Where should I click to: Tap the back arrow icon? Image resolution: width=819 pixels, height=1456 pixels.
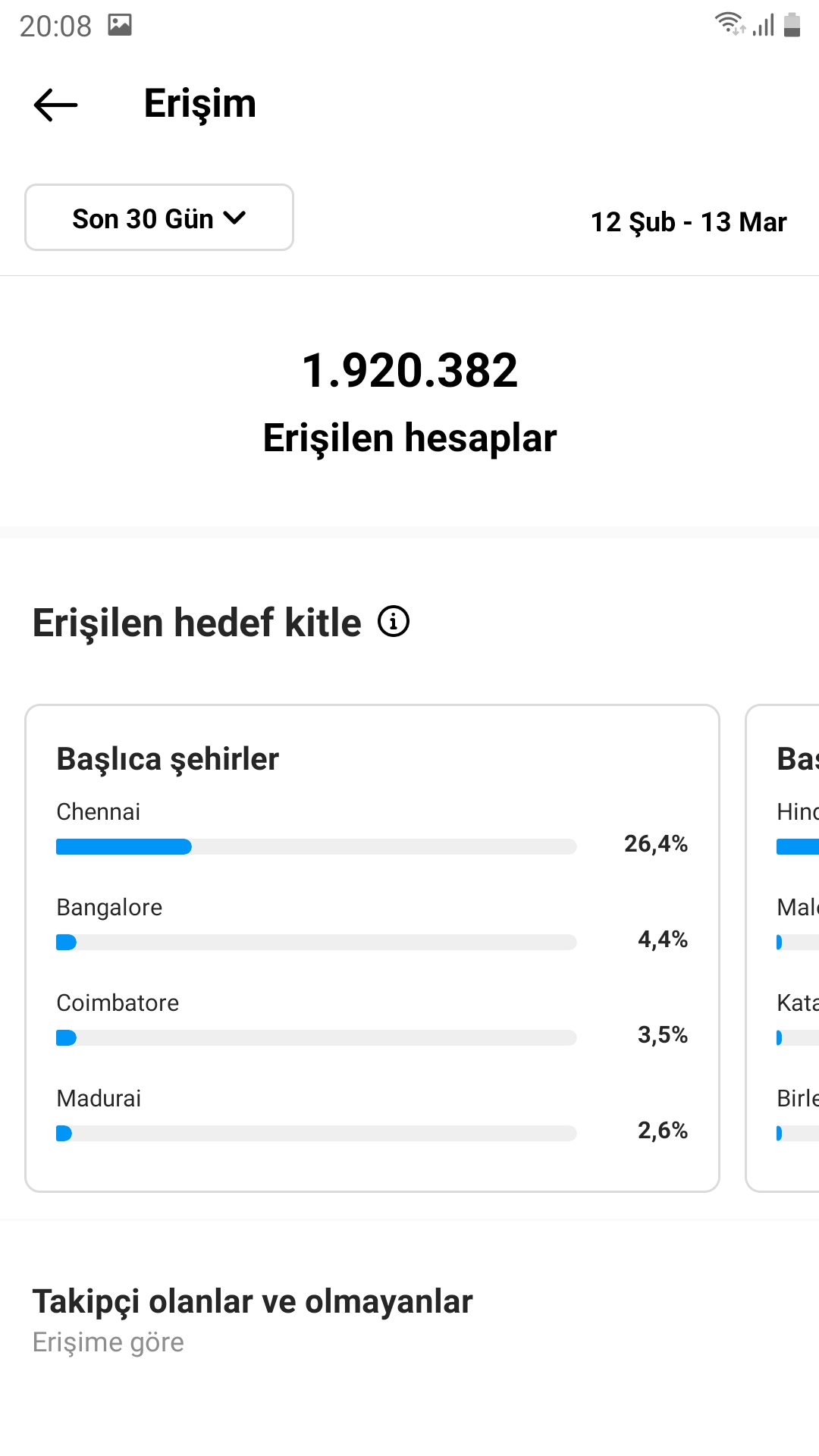tap(56, 105)
